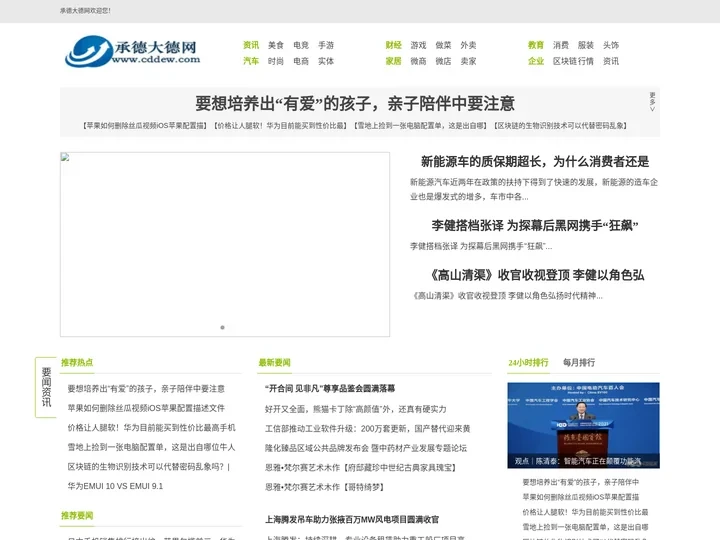
Task: Open the 资讯 link after 区块链行情
Action: [611, 61]
